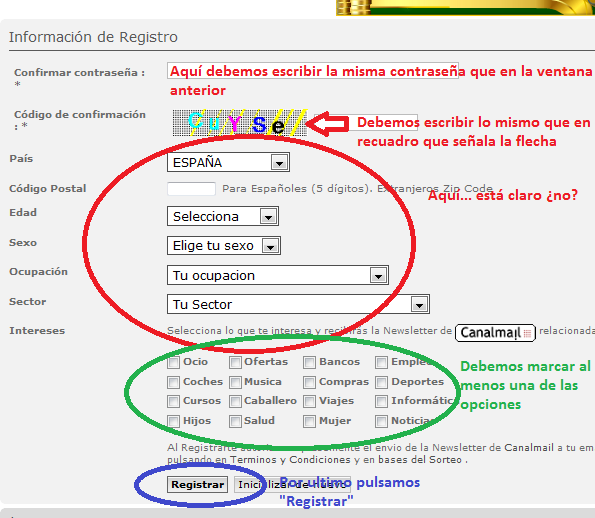Click the Canalmail logo badge
This screenshot has width=595, height=518.
(495, 333)
